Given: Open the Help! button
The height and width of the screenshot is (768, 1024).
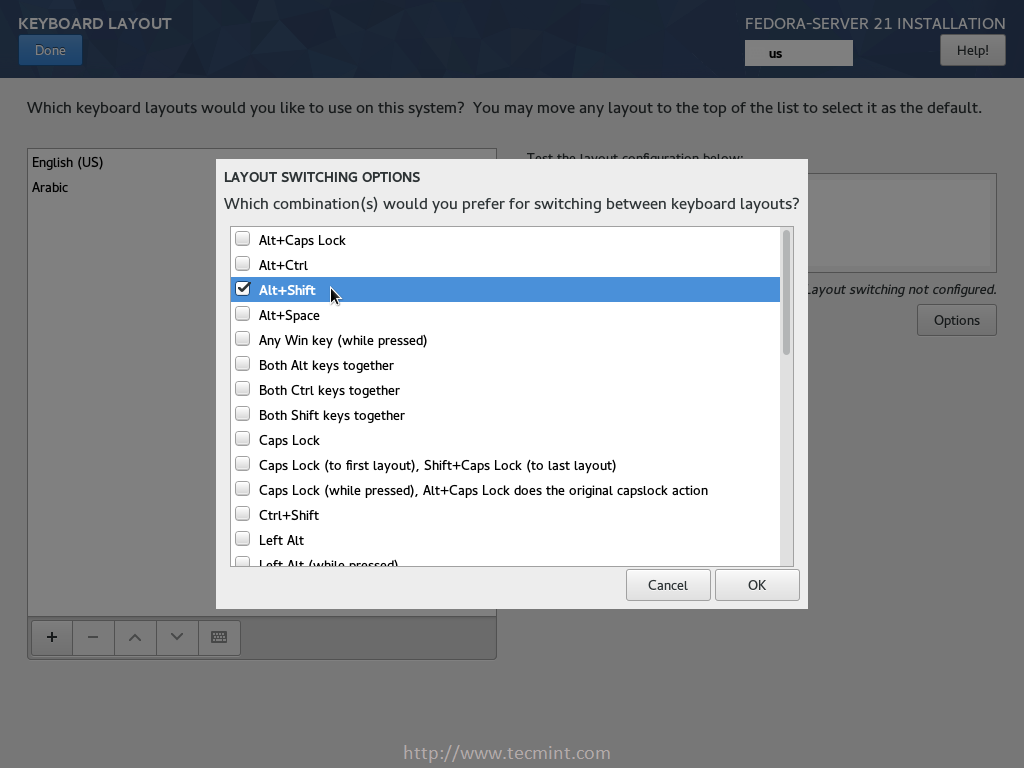Looking at the screenshot, I should click(972, 50).
